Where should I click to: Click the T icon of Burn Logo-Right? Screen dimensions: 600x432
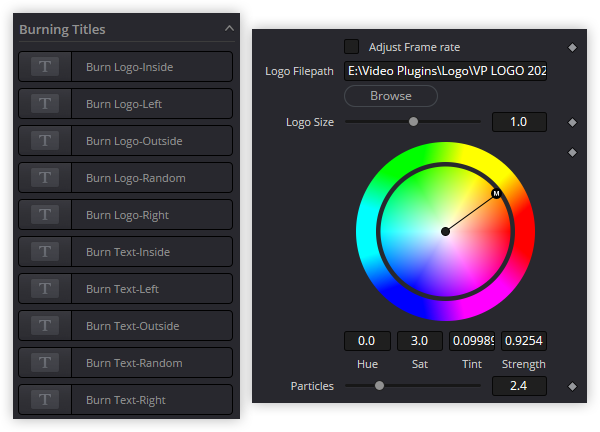pos(45,215)
